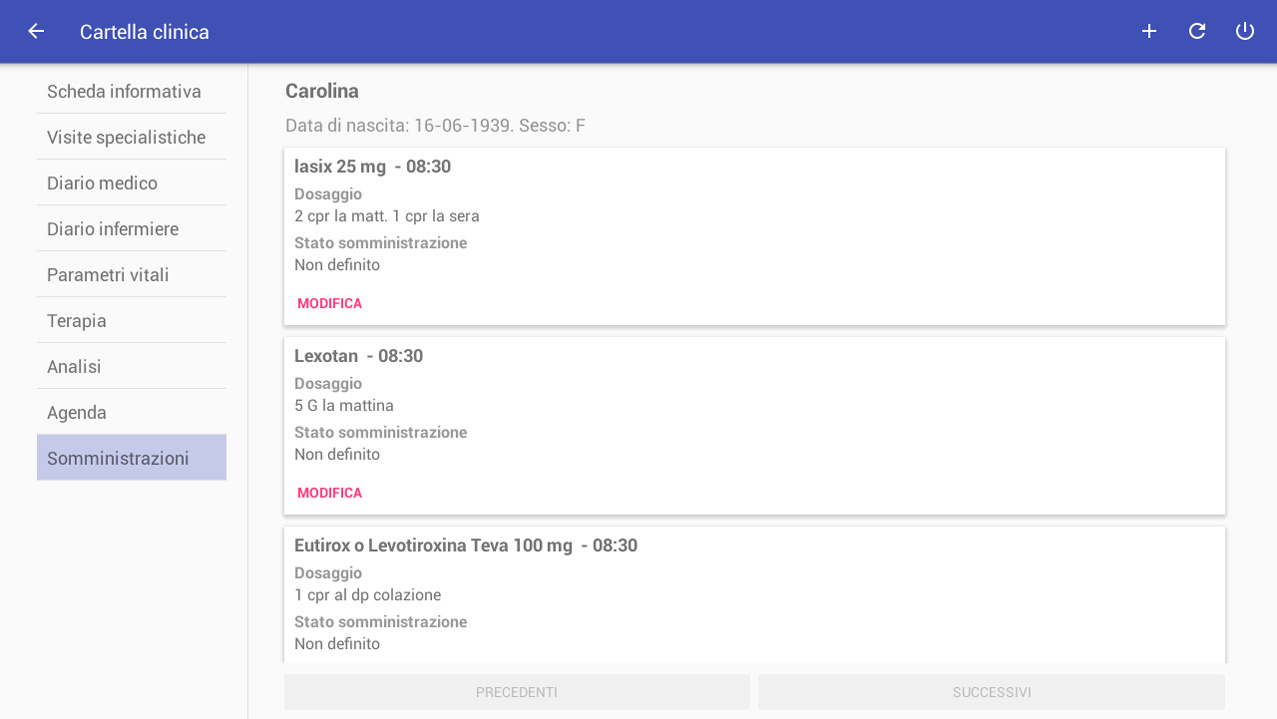Click MODIFICA on the lasix 25 mg card
Image resolution: width=1277 pixels, height=719 pixels.
[330, 303]
